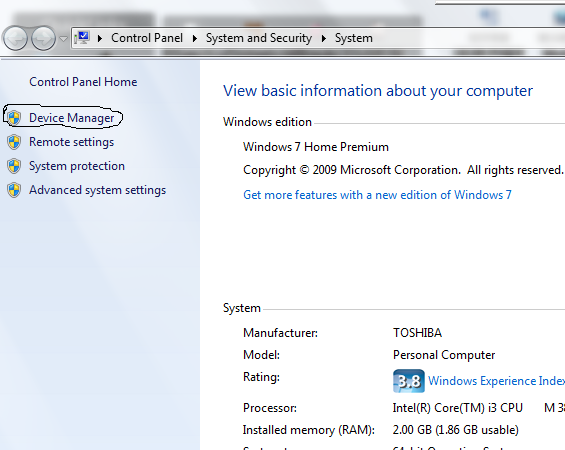Click the shield icon beside Remote settings
The height and width of the screenshot is (450, 565).
tap(14, 142)
